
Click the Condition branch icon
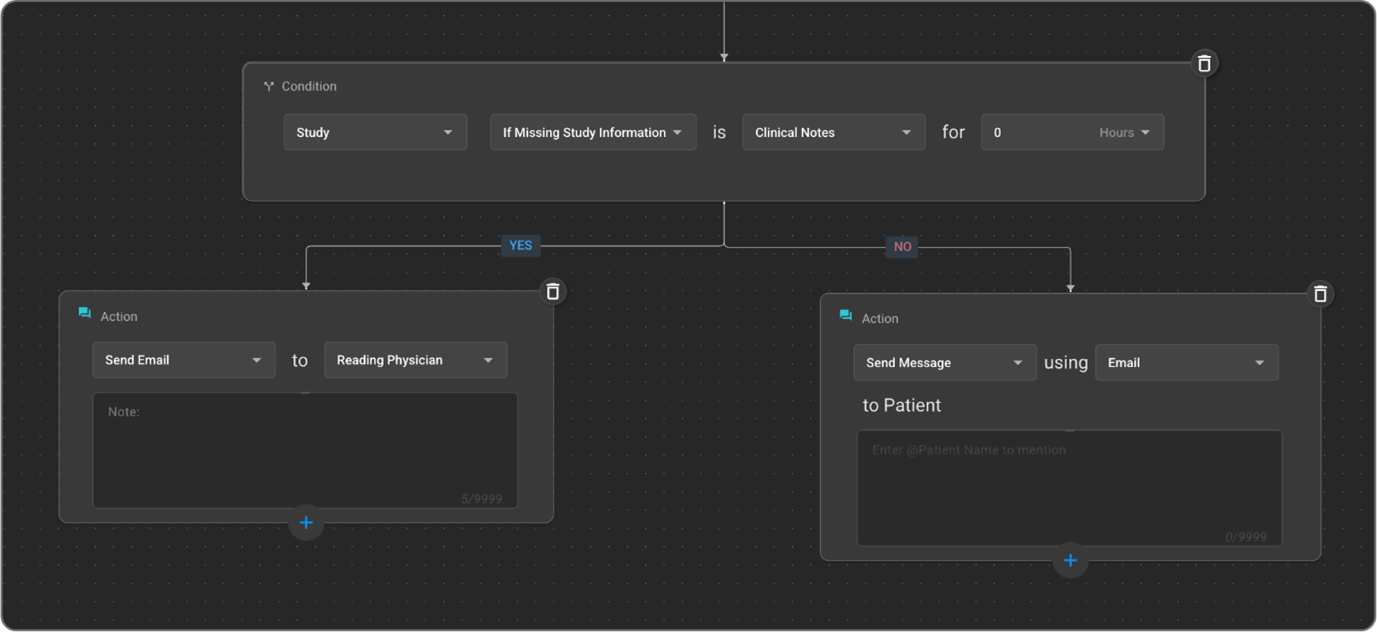click(268, 87)
